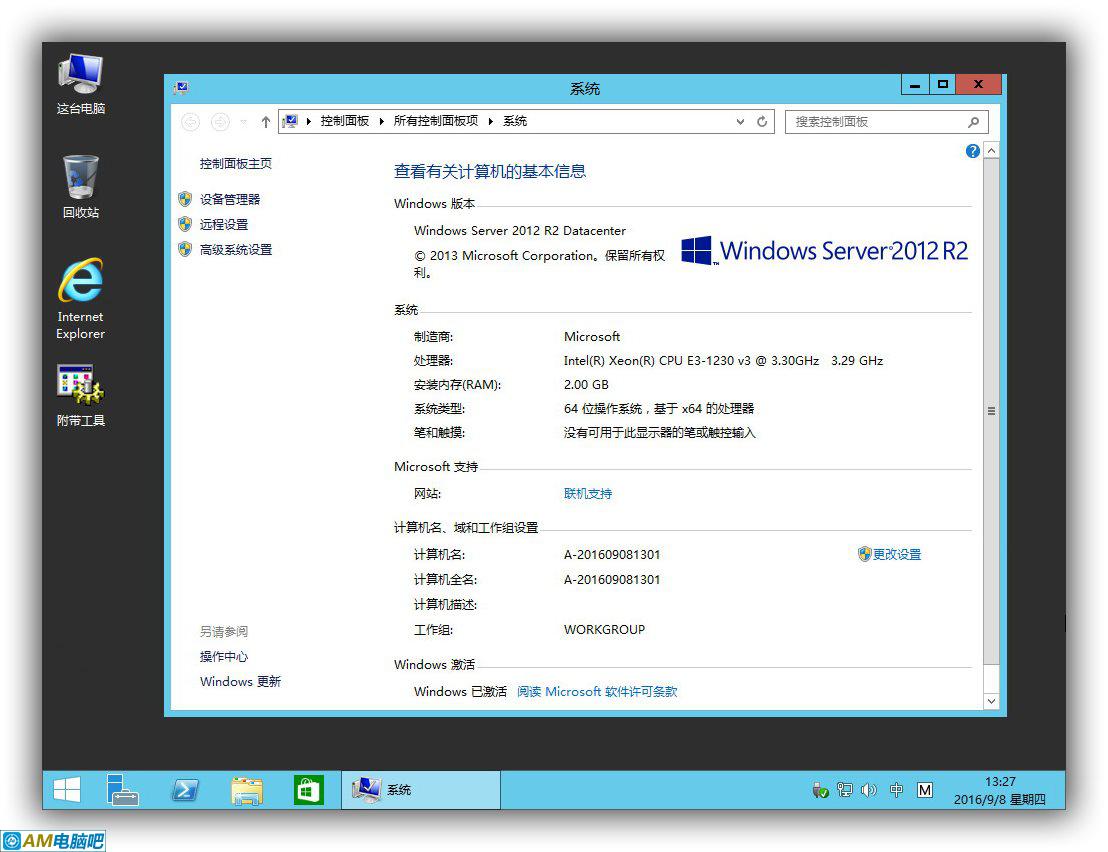
Task: Select the 回收站 recycle bin icon
Action: coord(81,187)
